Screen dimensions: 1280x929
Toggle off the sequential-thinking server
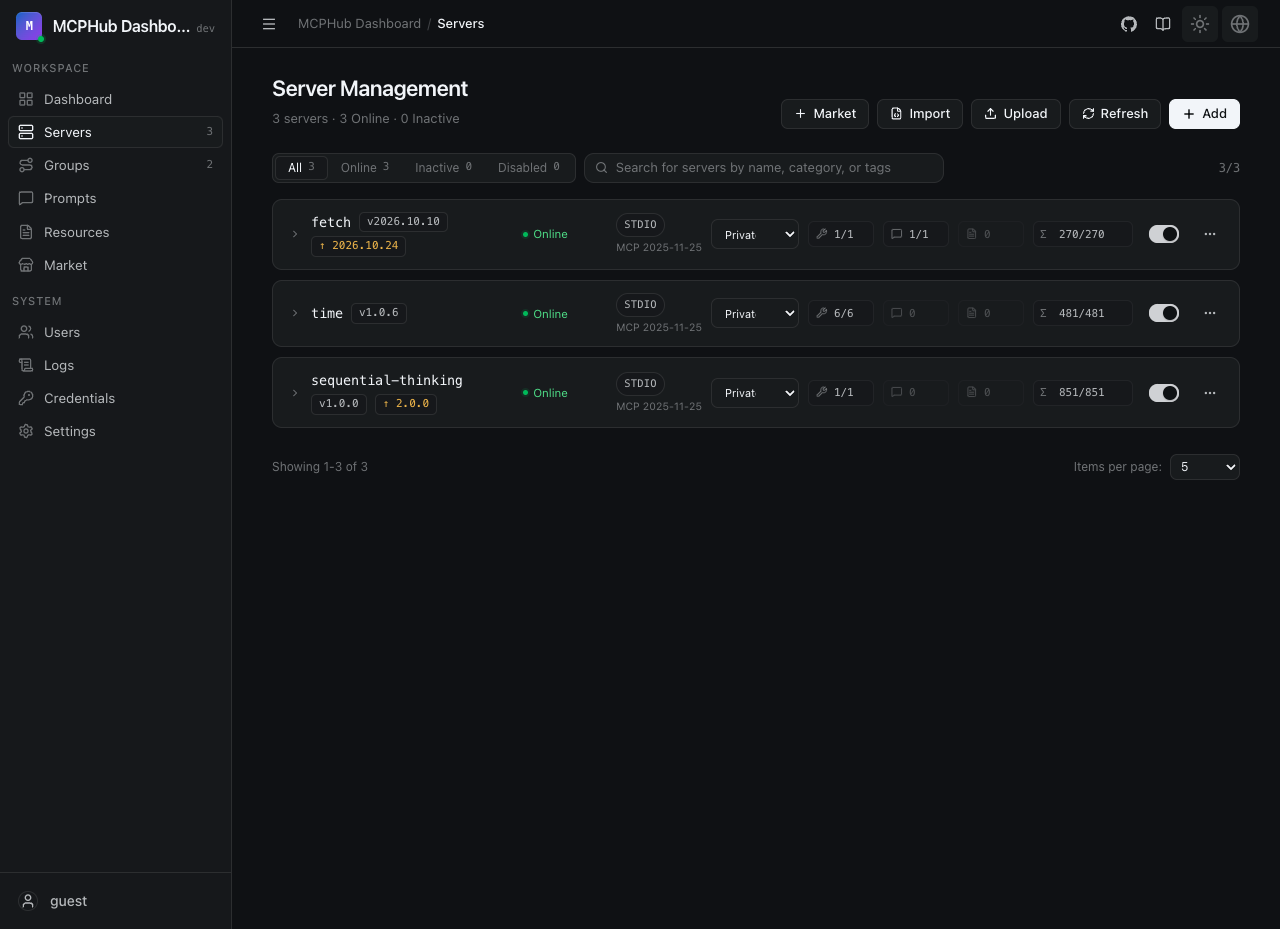[x=1164, y=393]
